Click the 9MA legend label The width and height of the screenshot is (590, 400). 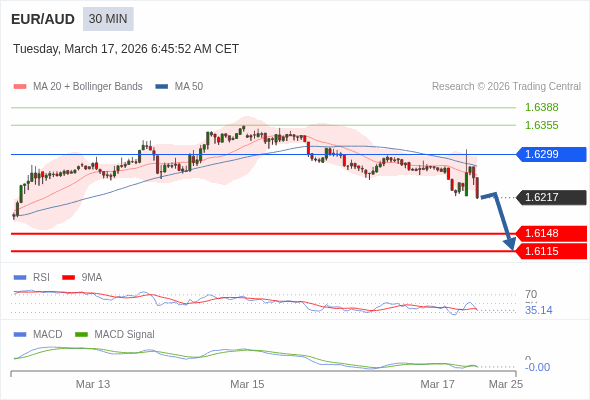point(92,278)
